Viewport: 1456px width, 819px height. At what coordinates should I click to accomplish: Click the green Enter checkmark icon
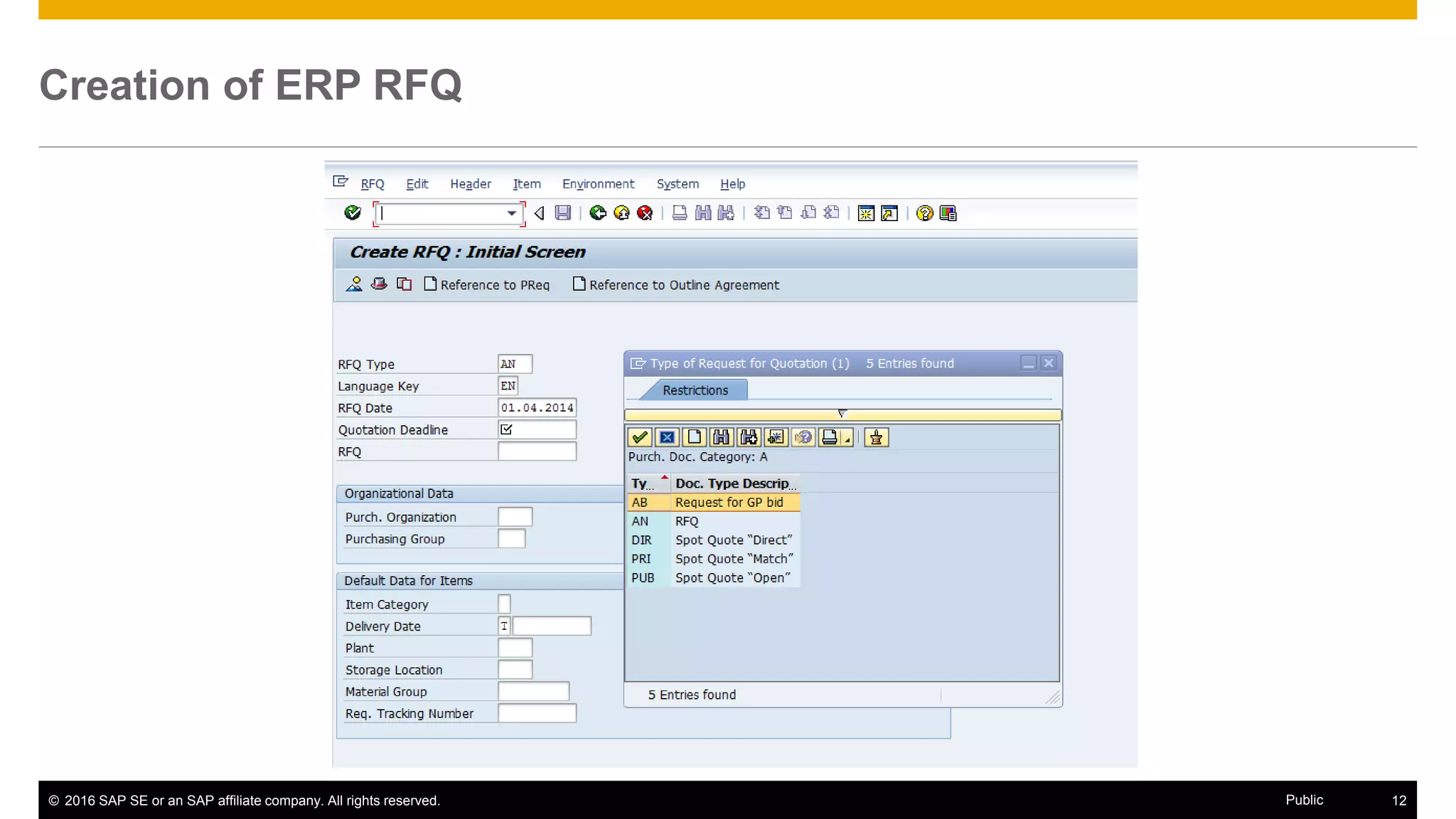click(x=353, y=213)
